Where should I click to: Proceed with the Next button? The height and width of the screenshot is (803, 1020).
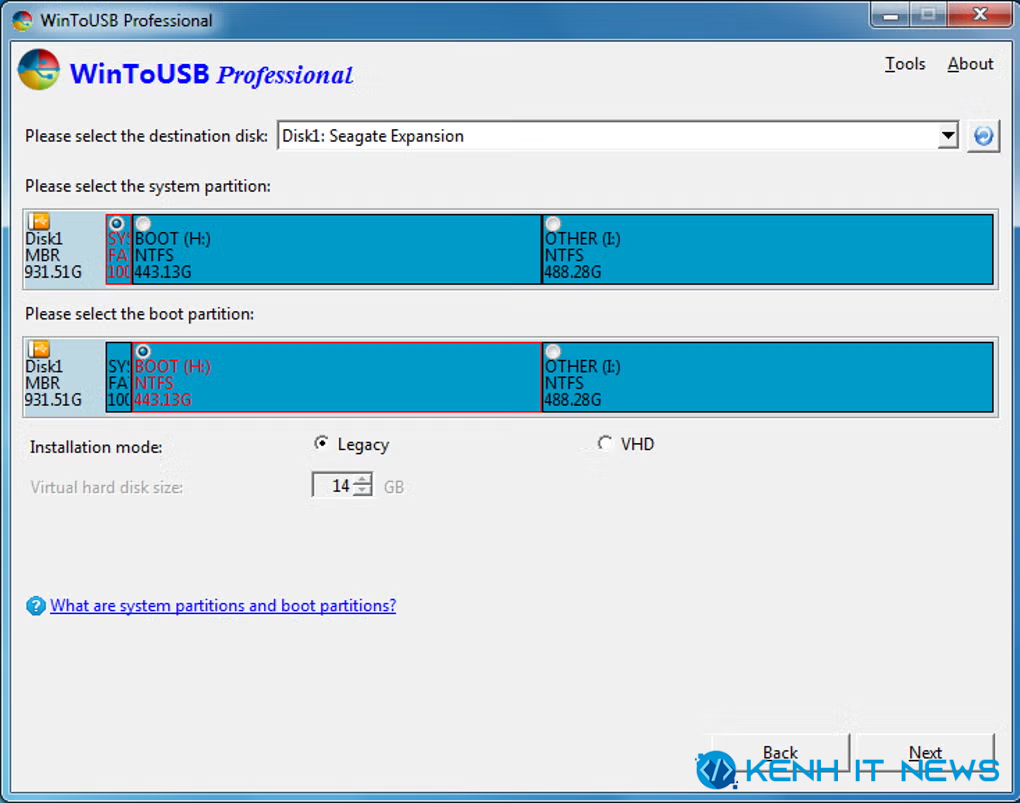click(x=925, y=754)
